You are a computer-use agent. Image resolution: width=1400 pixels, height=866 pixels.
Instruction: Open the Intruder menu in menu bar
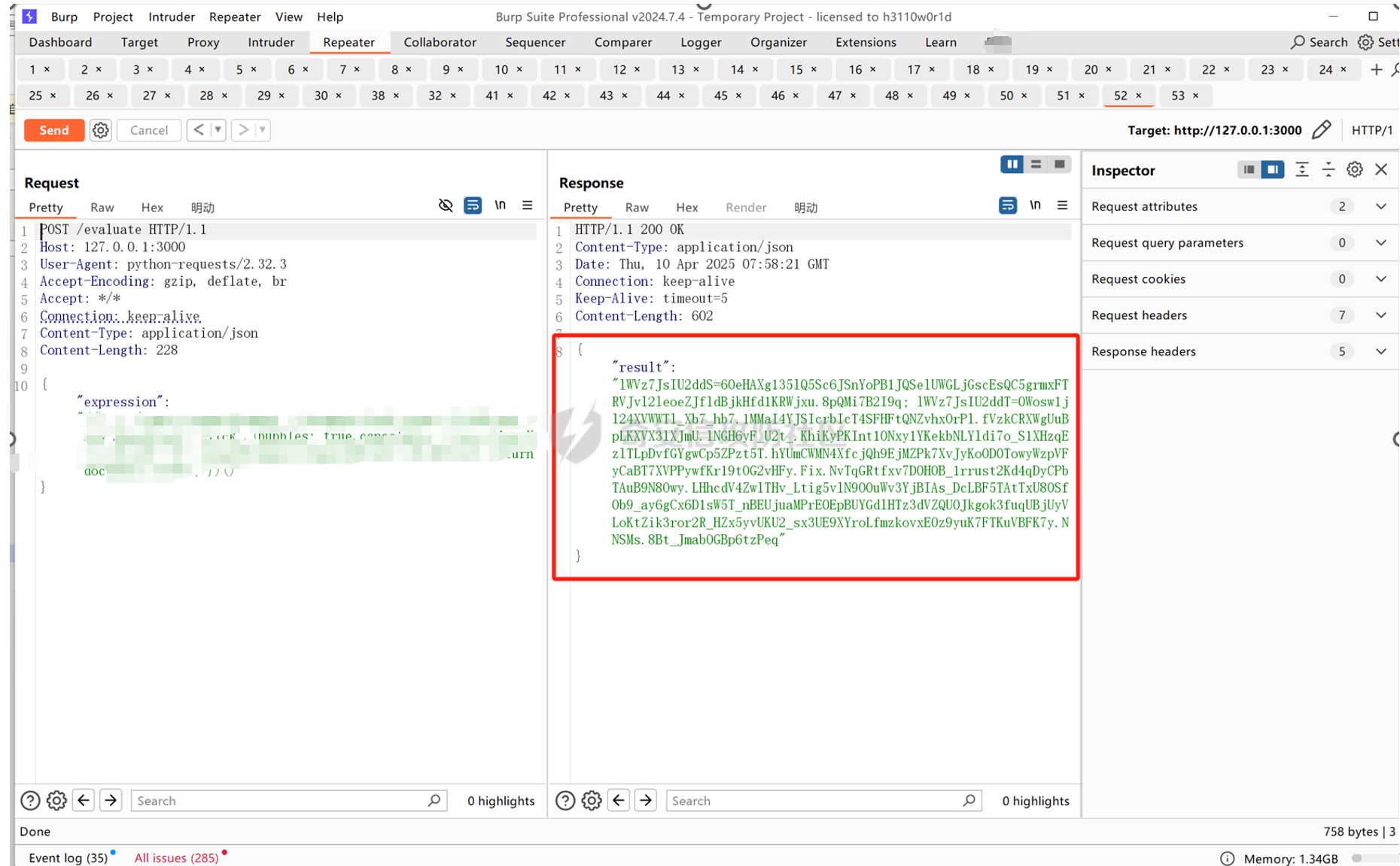pyautogui.click(x=172, y=17)
